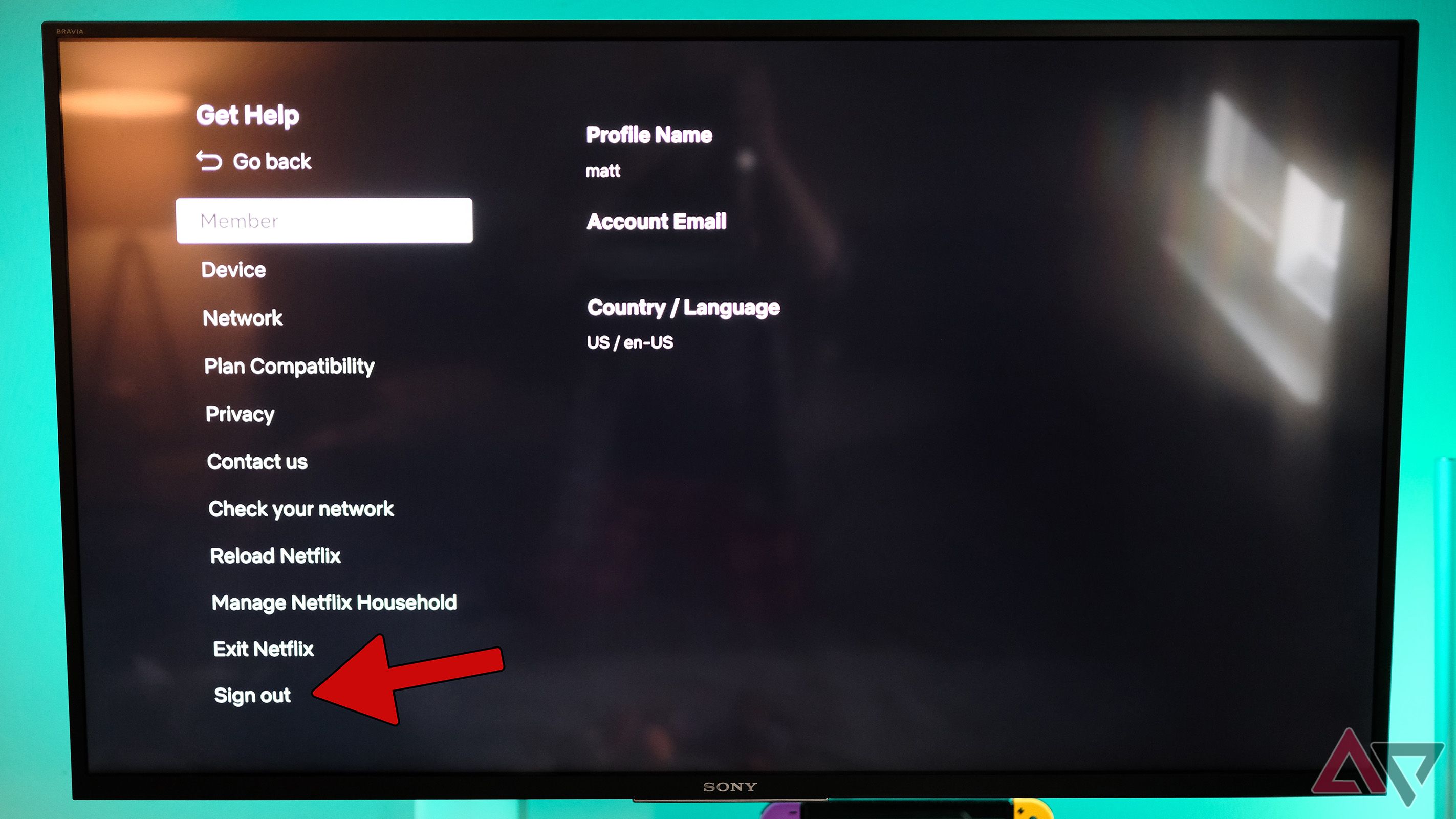This screenshot has width=1456, height=819.
Task: Click Reload Netflix option
Action: pos(277,555)
